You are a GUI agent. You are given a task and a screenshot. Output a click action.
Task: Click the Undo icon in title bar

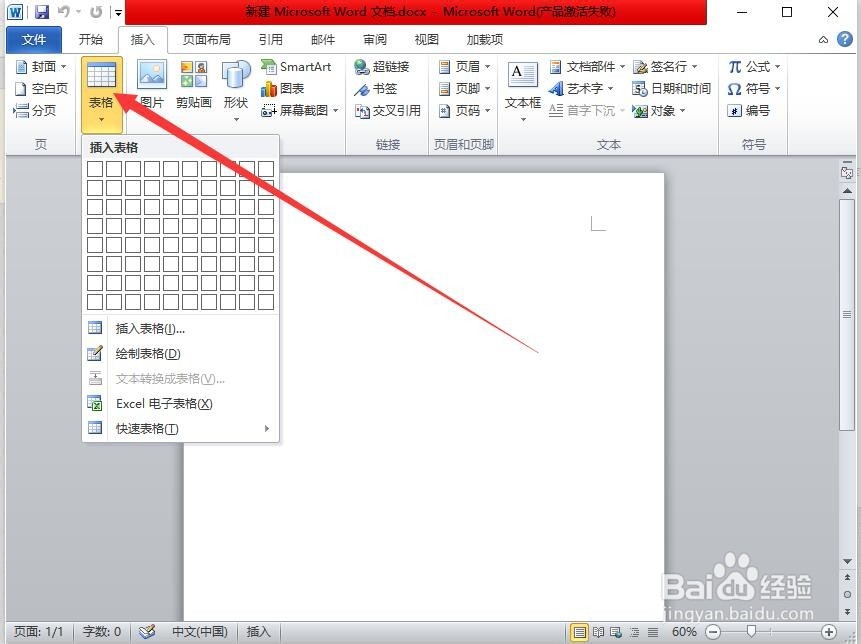64,12
